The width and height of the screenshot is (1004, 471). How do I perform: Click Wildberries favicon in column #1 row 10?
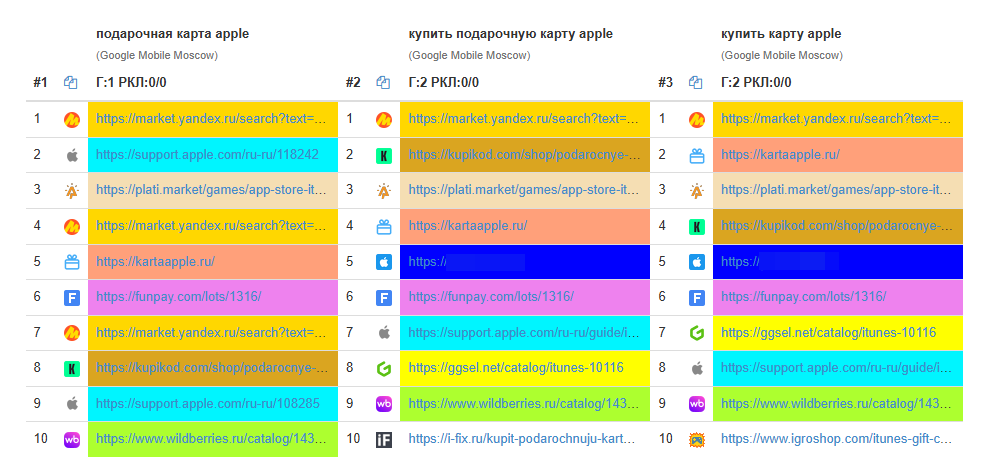pyautogui.click(x=72, y=440)
